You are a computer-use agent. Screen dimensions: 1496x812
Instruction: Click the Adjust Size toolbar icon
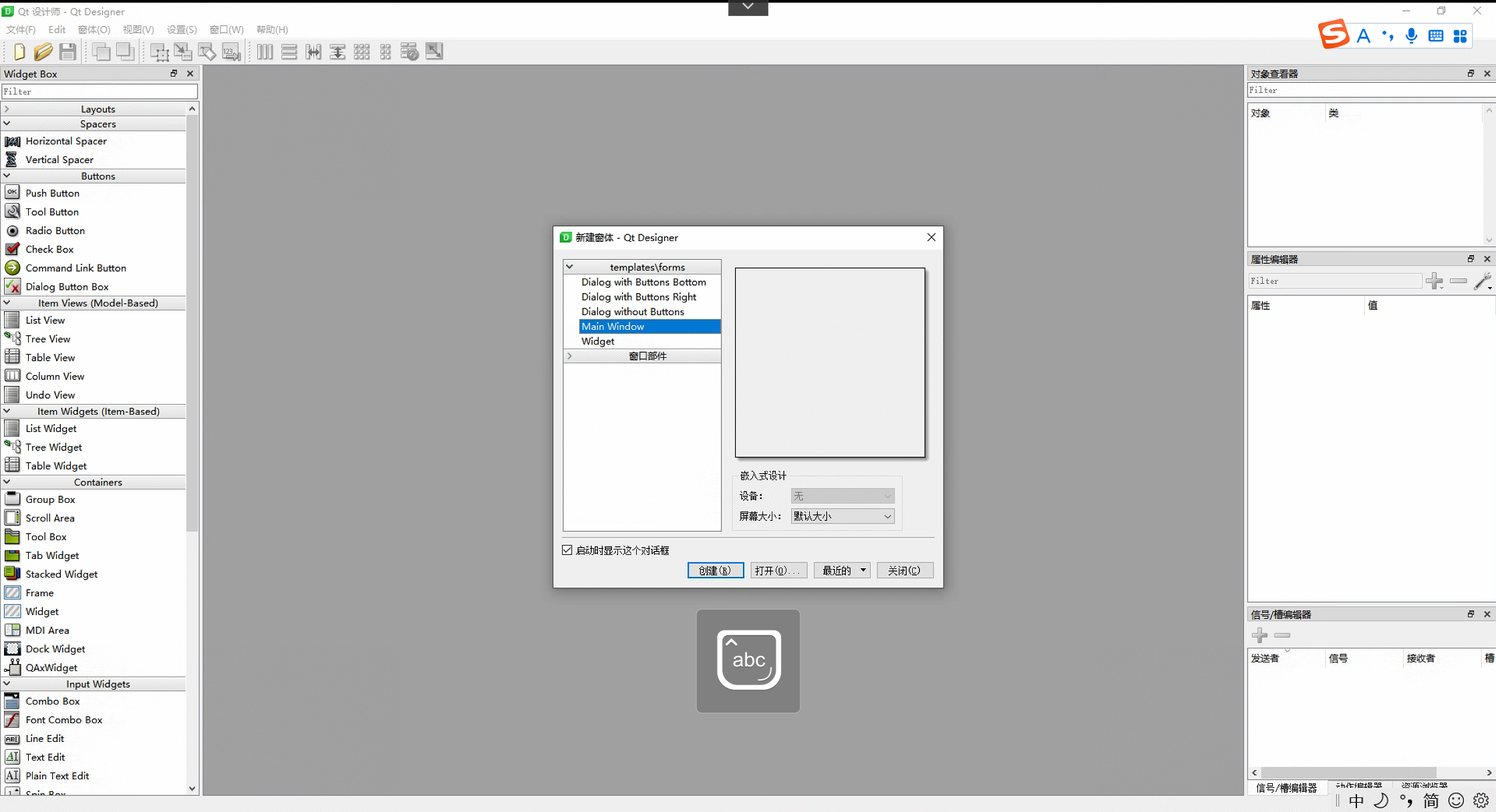coord(434,51)
